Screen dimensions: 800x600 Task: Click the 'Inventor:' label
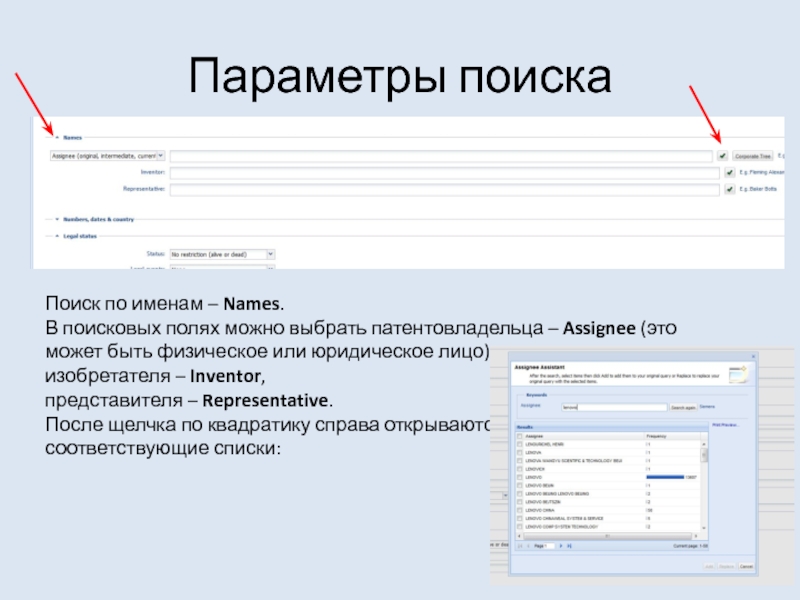pos(153,172)
